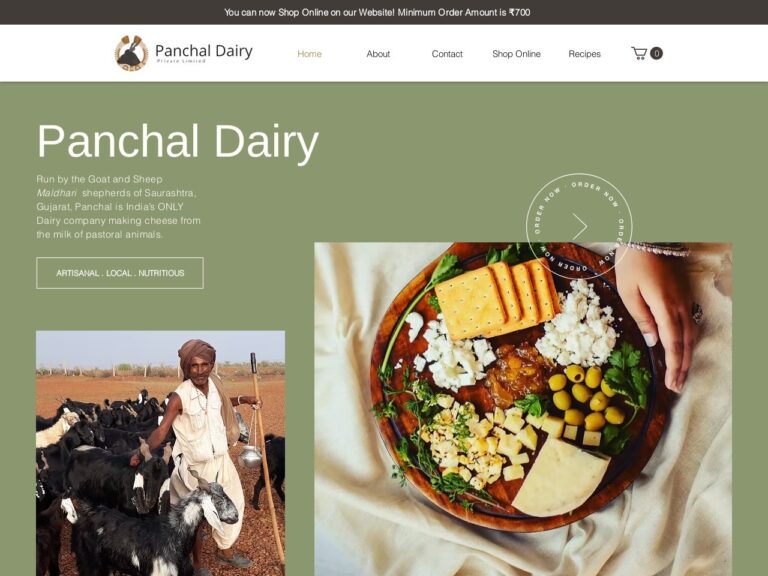The width and height of the screenshot is (768, 576).
Task: Open the About page
Action: click(378, 54)
